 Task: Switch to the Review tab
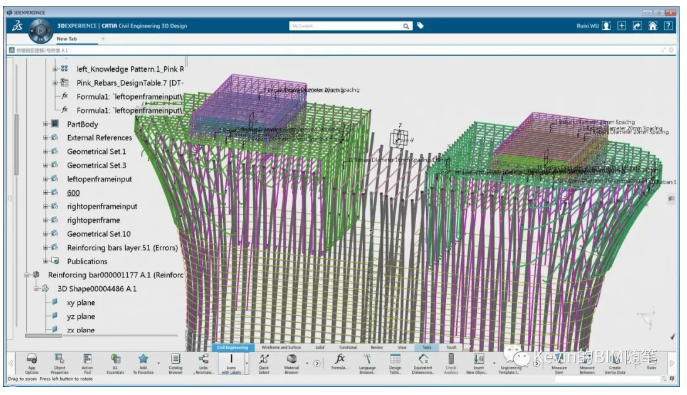(377, 347)
